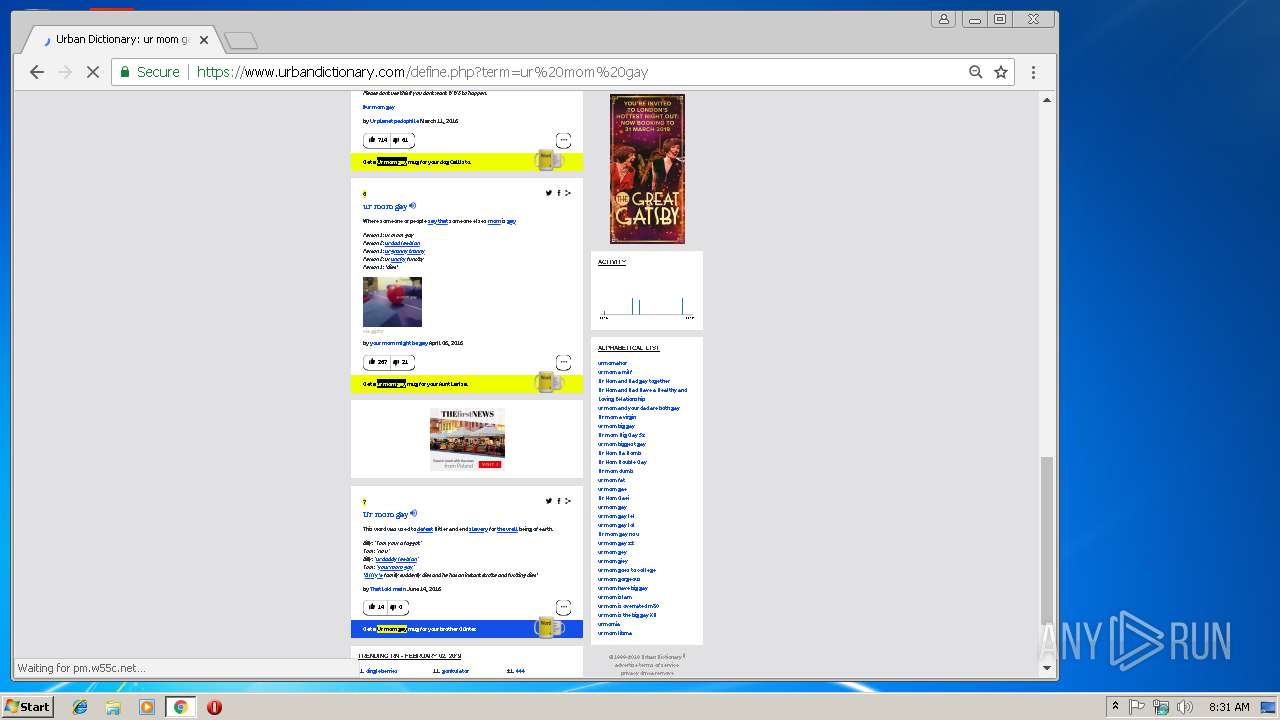Upvote the definition with 714 likes
This screenshot has height=720, width=1280.
[x=376, y=140]
